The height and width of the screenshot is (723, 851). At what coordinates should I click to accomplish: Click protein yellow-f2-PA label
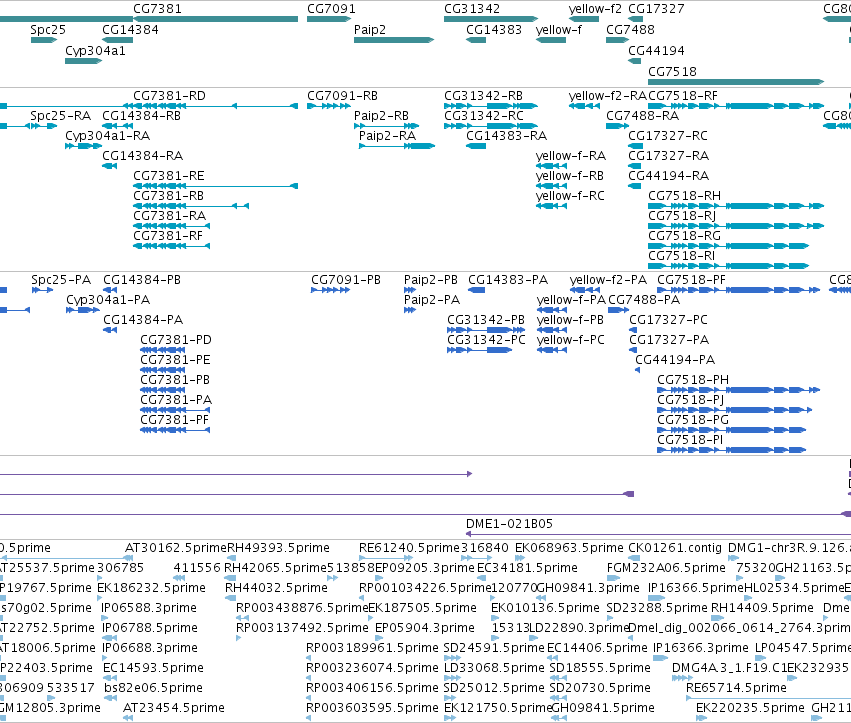coord(608,280)
